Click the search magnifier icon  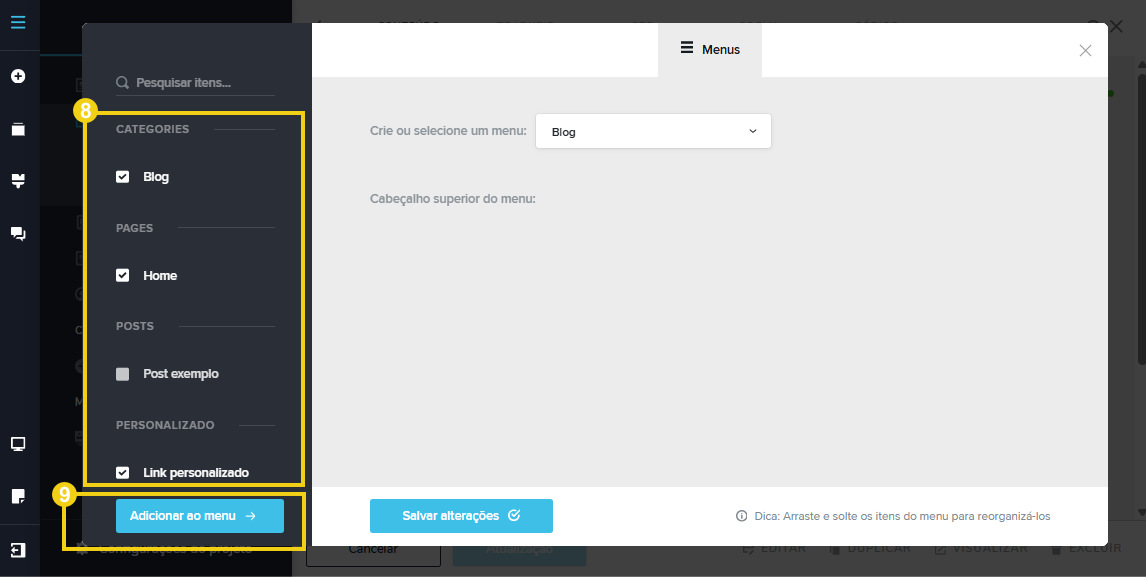[x=123, y=83]
